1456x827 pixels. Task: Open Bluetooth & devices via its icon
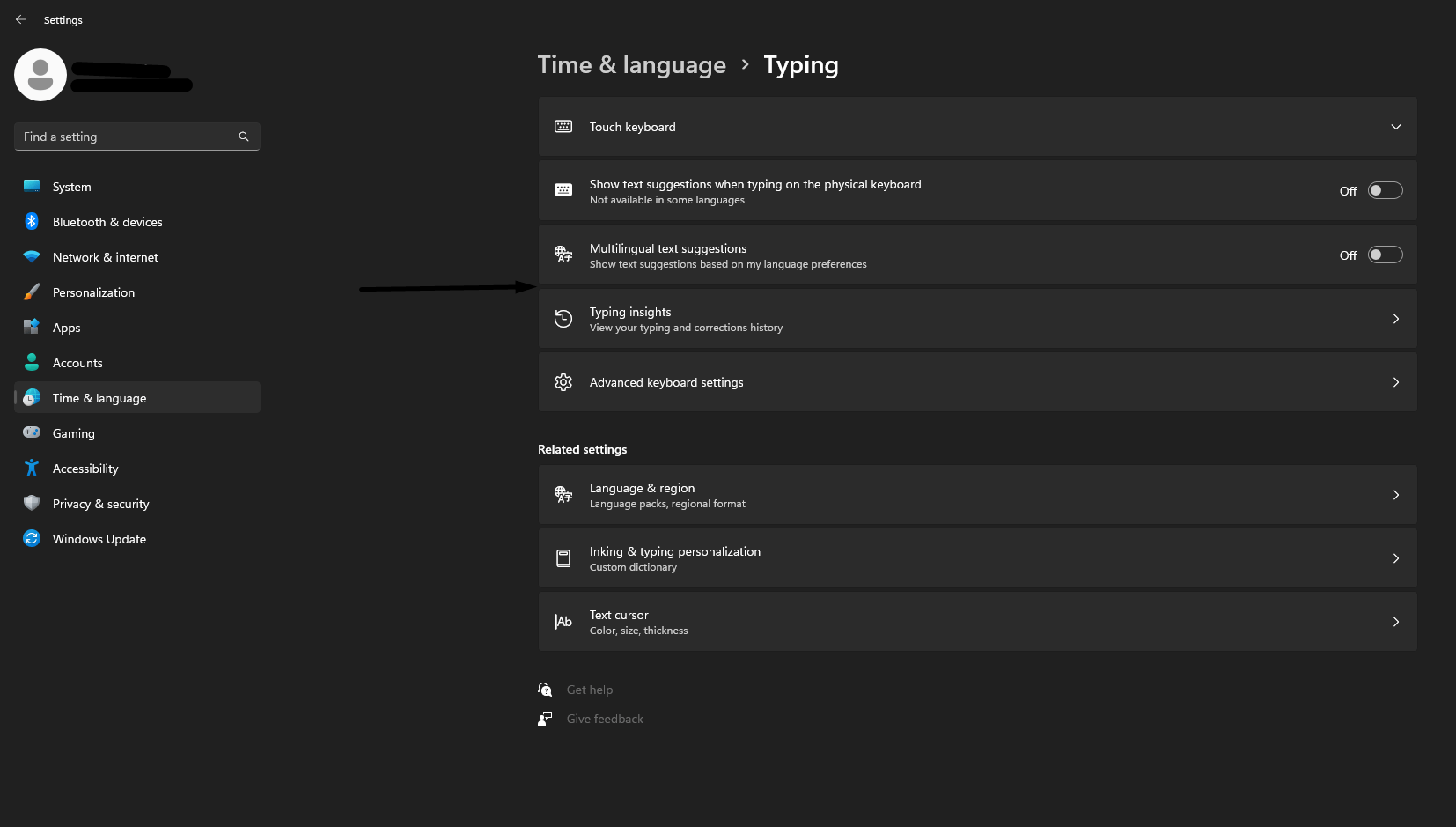click(x=32, y=222)
